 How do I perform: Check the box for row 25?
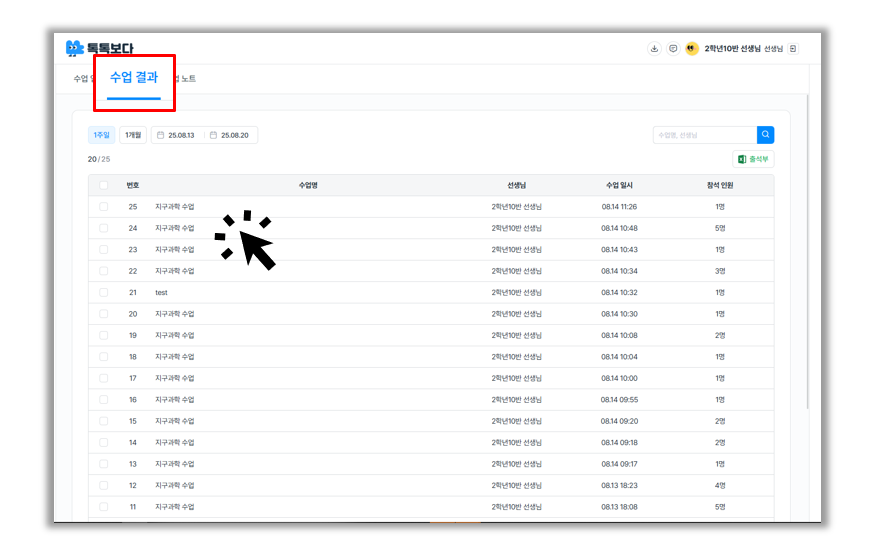point(104,207)
